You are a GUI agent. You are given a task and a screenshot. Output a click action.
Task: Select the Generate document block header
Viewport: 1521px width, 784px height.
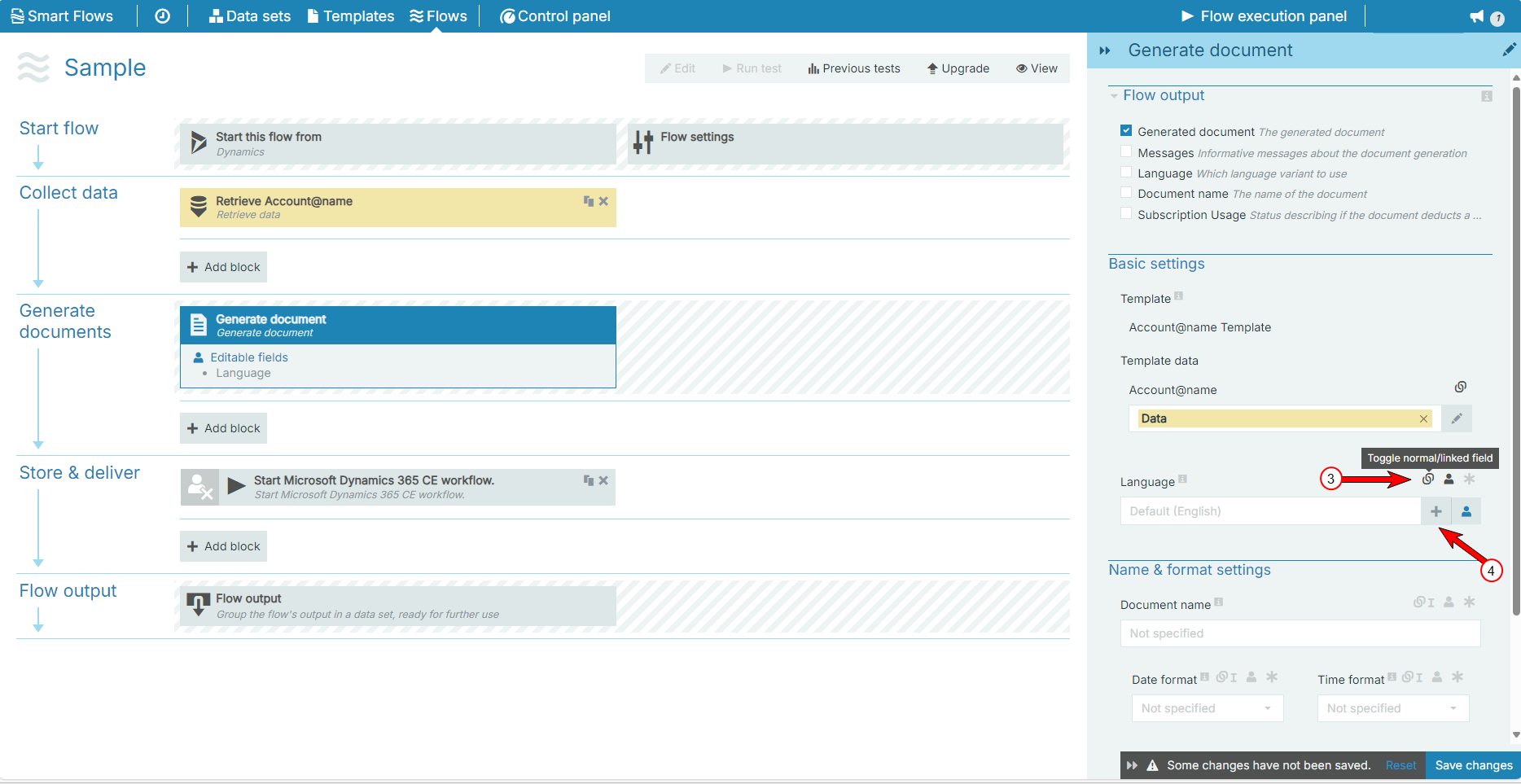tap(397, 325)
